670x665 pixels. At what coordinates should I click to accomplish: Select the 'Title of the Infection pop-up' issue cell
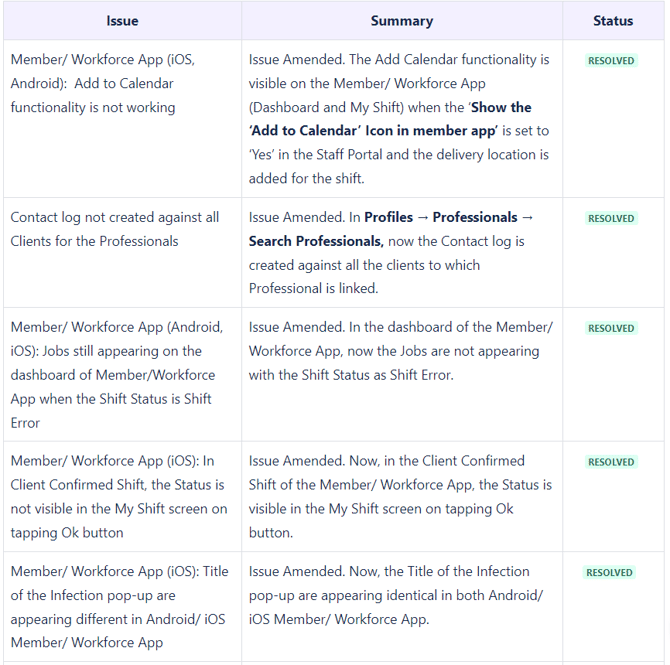119,607
